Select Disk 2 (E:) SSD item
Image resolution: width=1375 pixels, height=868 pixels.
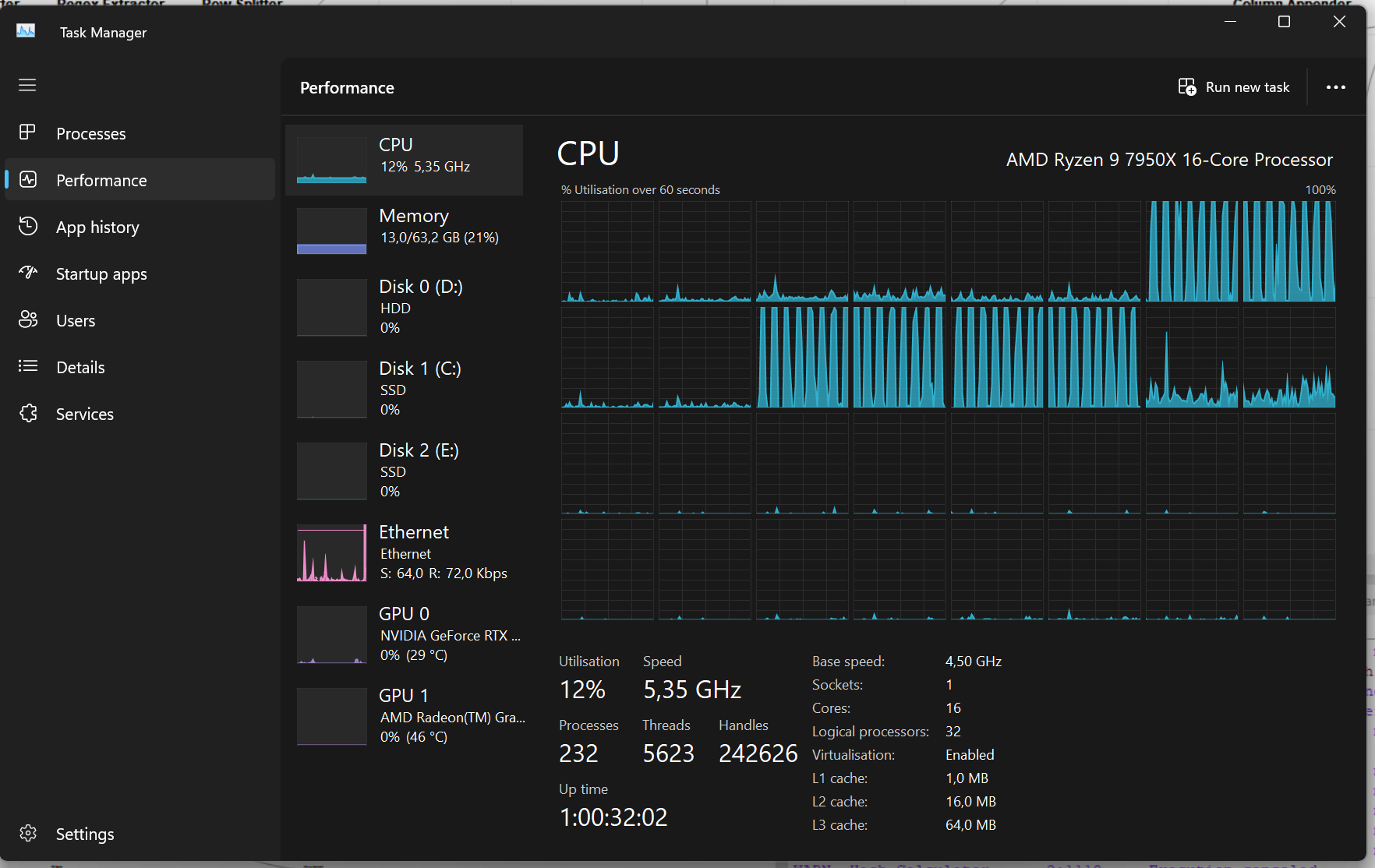tap(404, 471)
